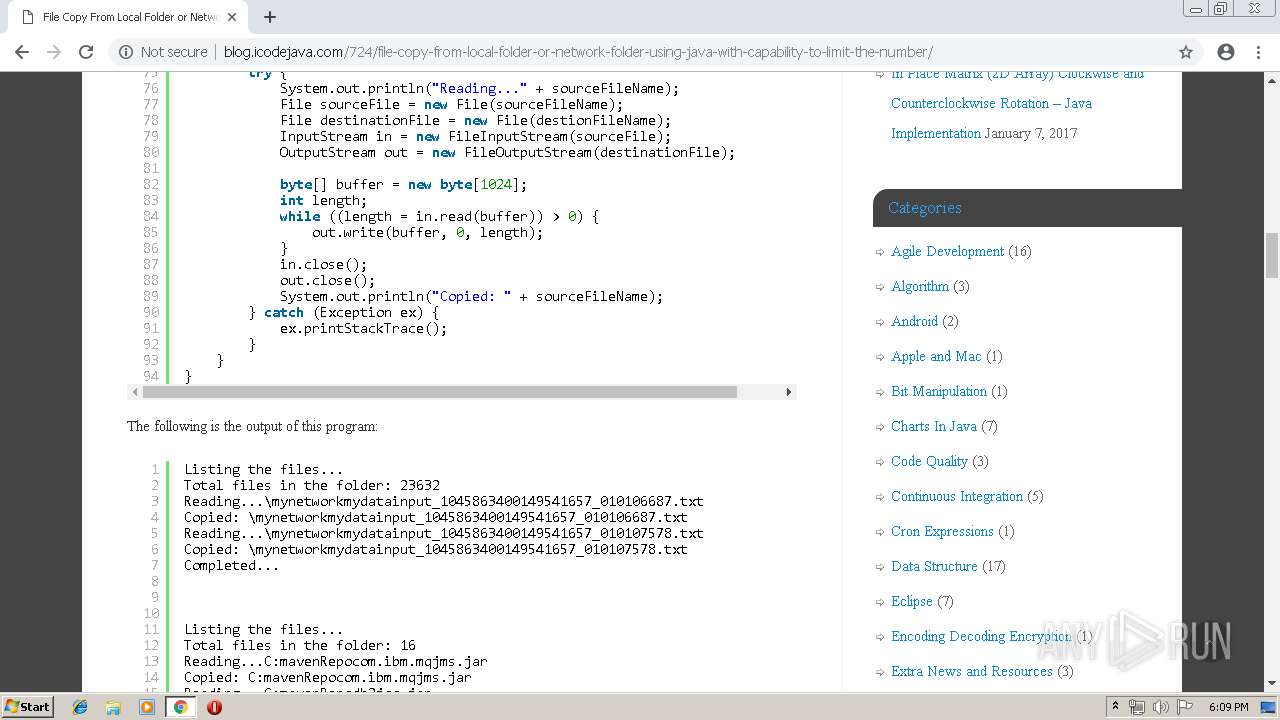Open the Data Structure category
1280x720 pixels.
(934, 566)
